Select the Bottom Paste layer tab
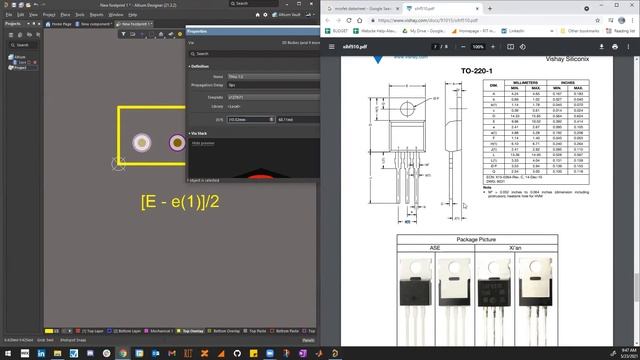This screenshot has height=360, width=640. pos(284,331)
